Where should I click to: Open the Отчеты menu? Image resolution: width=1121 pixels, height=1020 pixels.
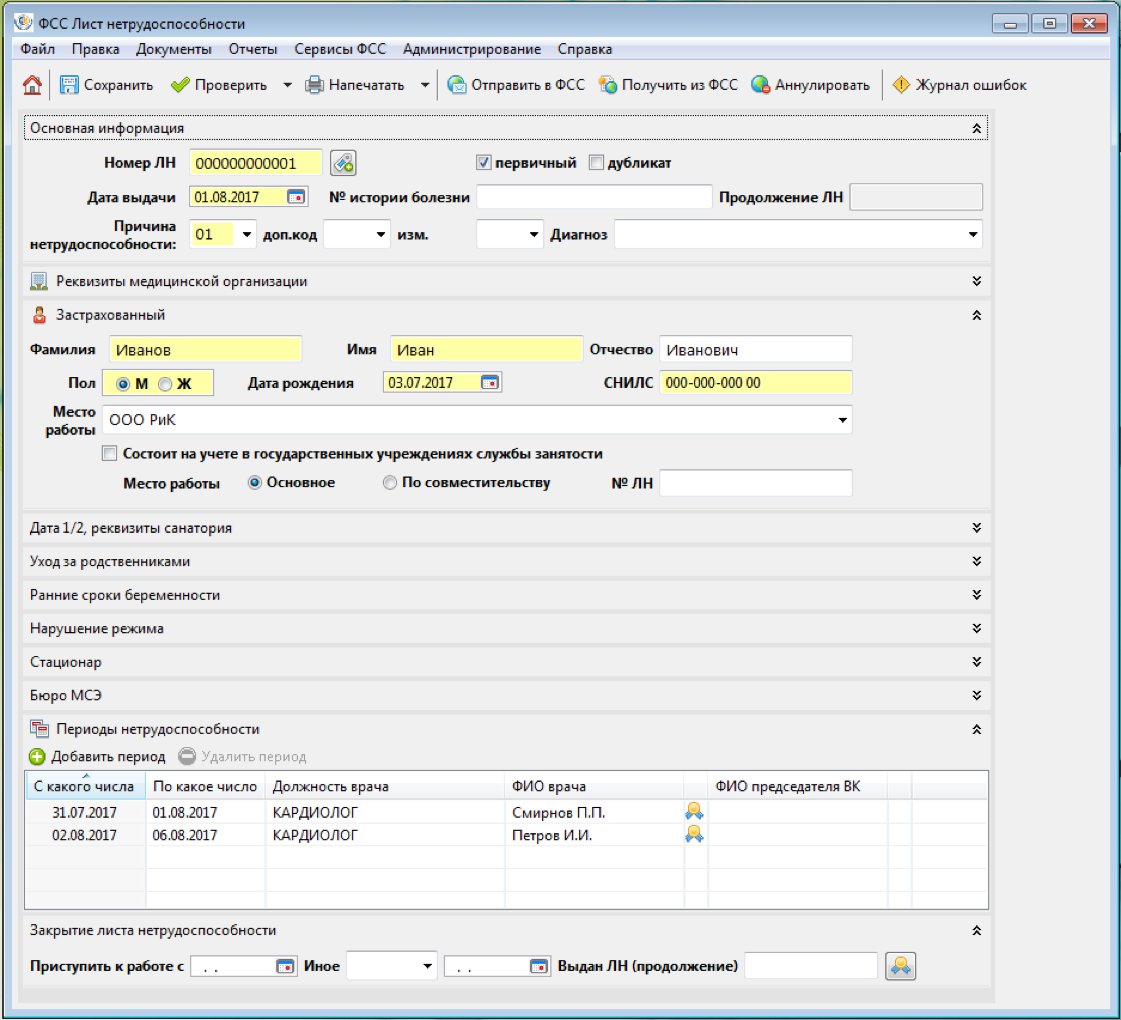click(x=252, y=49)
